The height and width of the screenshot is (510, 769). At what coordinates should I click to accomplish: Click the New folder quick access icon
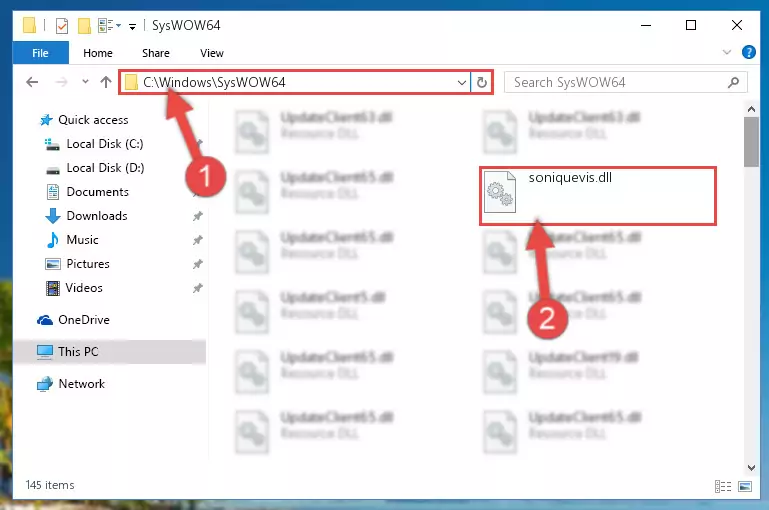pos(84,26)
